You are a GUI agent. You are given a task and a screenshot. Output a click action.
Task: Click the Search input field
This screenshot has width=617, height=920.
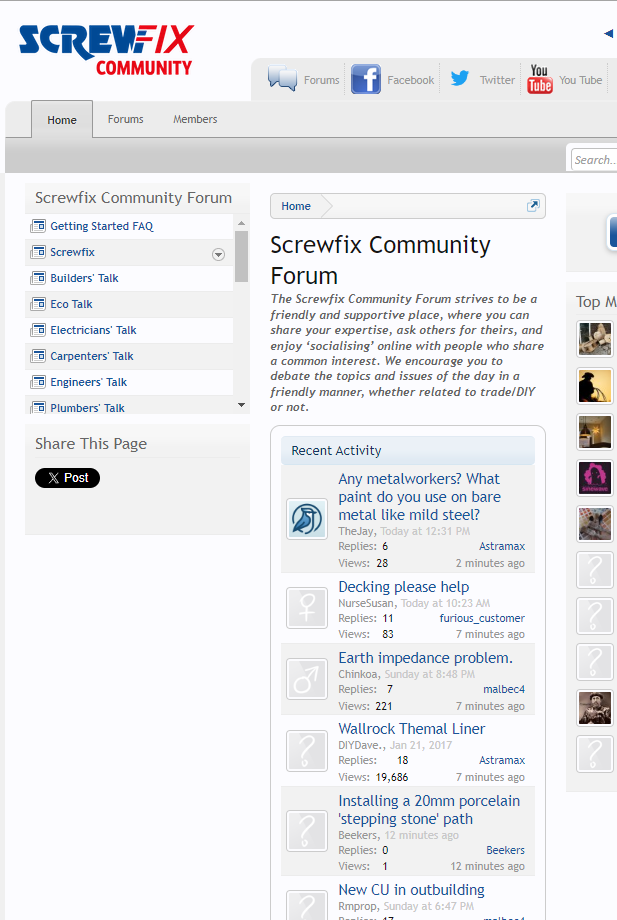pos(594,159)
